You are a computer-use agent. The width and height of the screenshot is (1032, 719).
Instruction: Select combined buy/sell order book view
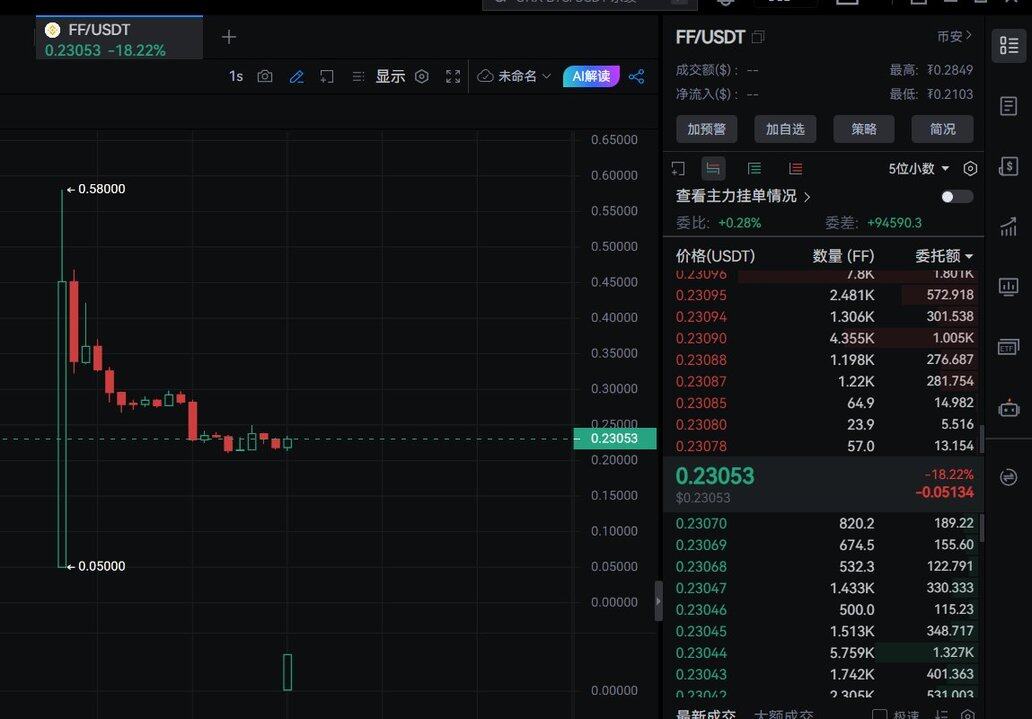click(712, 169)
